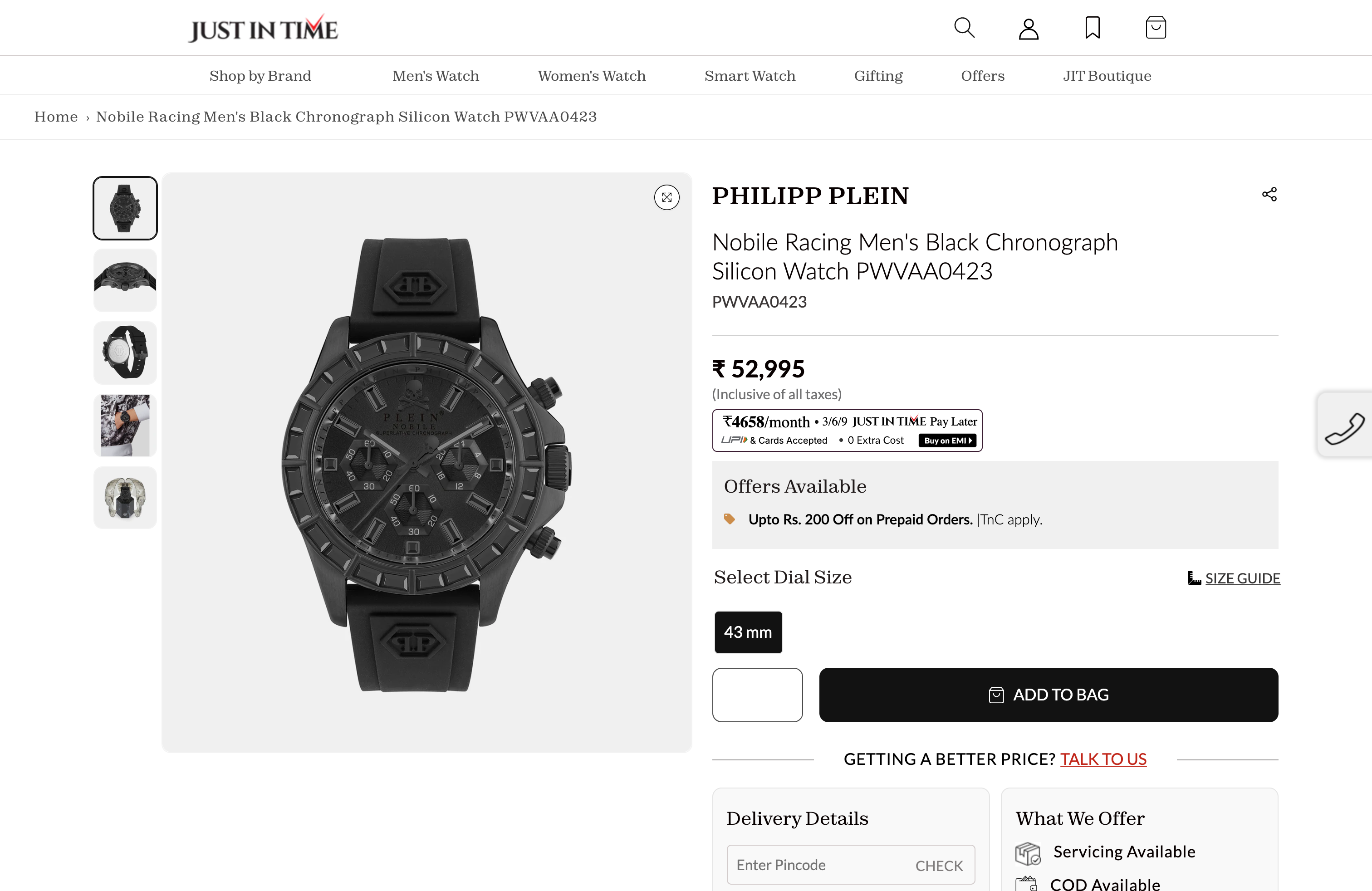Click the Buy on EMI badge

pyautogui.click(x=947, y=441)
